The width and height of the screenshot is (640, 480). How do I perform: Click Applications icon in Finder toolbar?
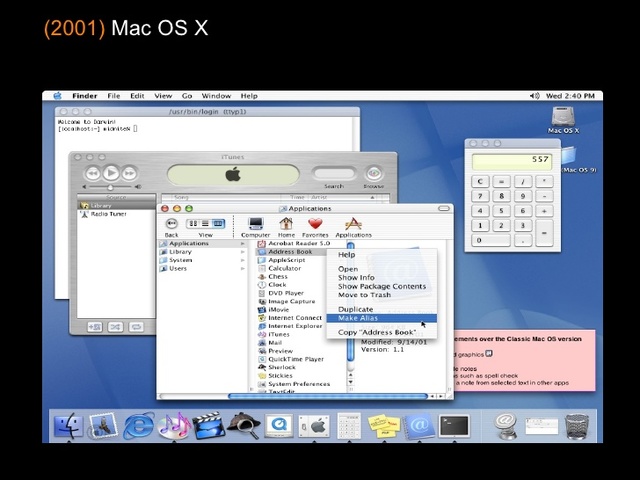[353, 227]
